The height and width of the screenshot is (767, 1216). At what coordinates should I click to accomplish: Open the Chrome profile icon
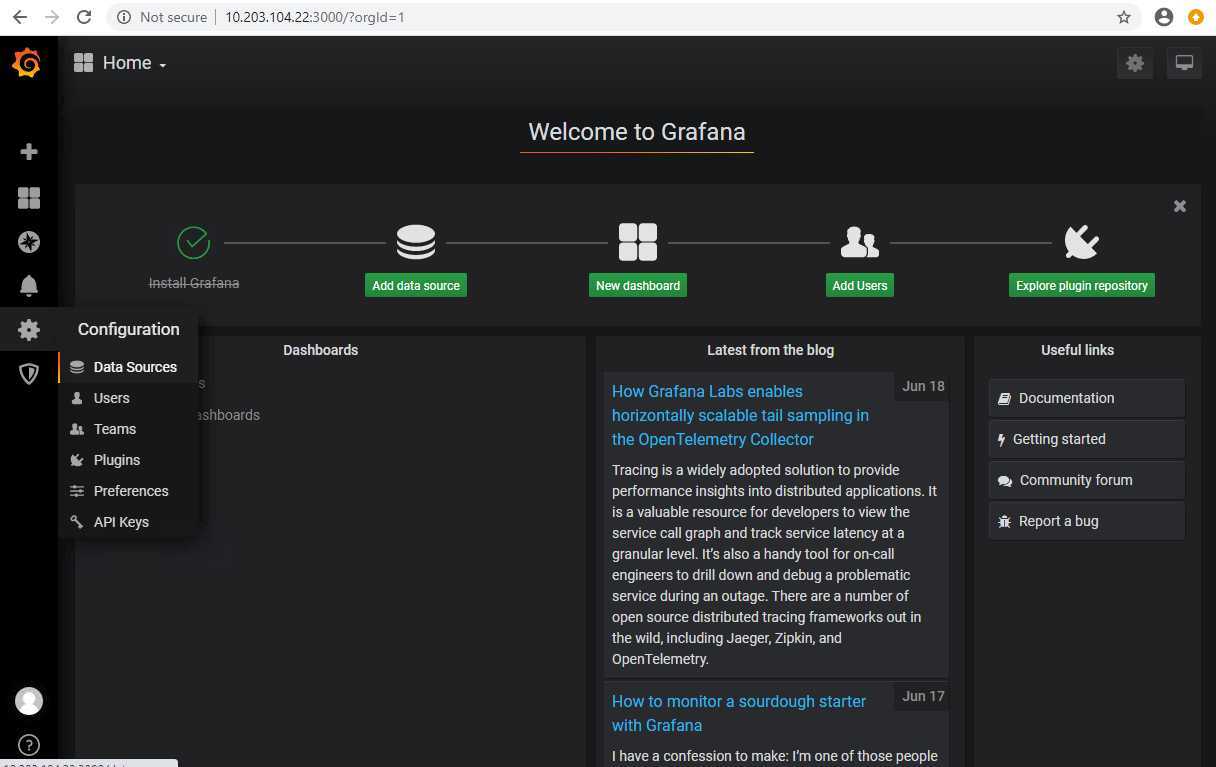point(1163,17)
